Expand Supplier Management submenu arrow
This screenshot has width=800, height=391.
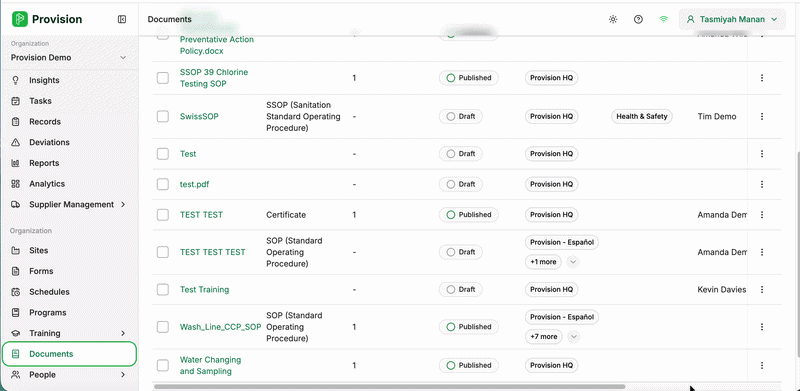pos(123,204)
